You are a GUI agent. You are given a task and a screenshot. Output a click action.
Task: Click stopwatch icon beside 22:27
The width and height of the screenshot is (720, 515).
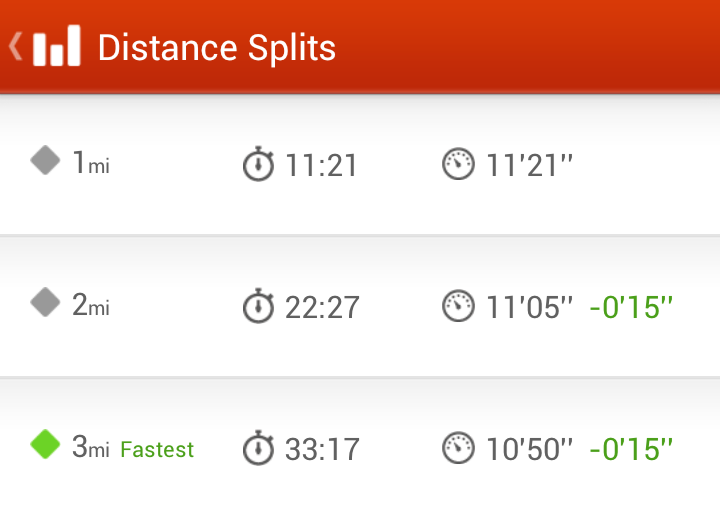[x=258, y=306]
